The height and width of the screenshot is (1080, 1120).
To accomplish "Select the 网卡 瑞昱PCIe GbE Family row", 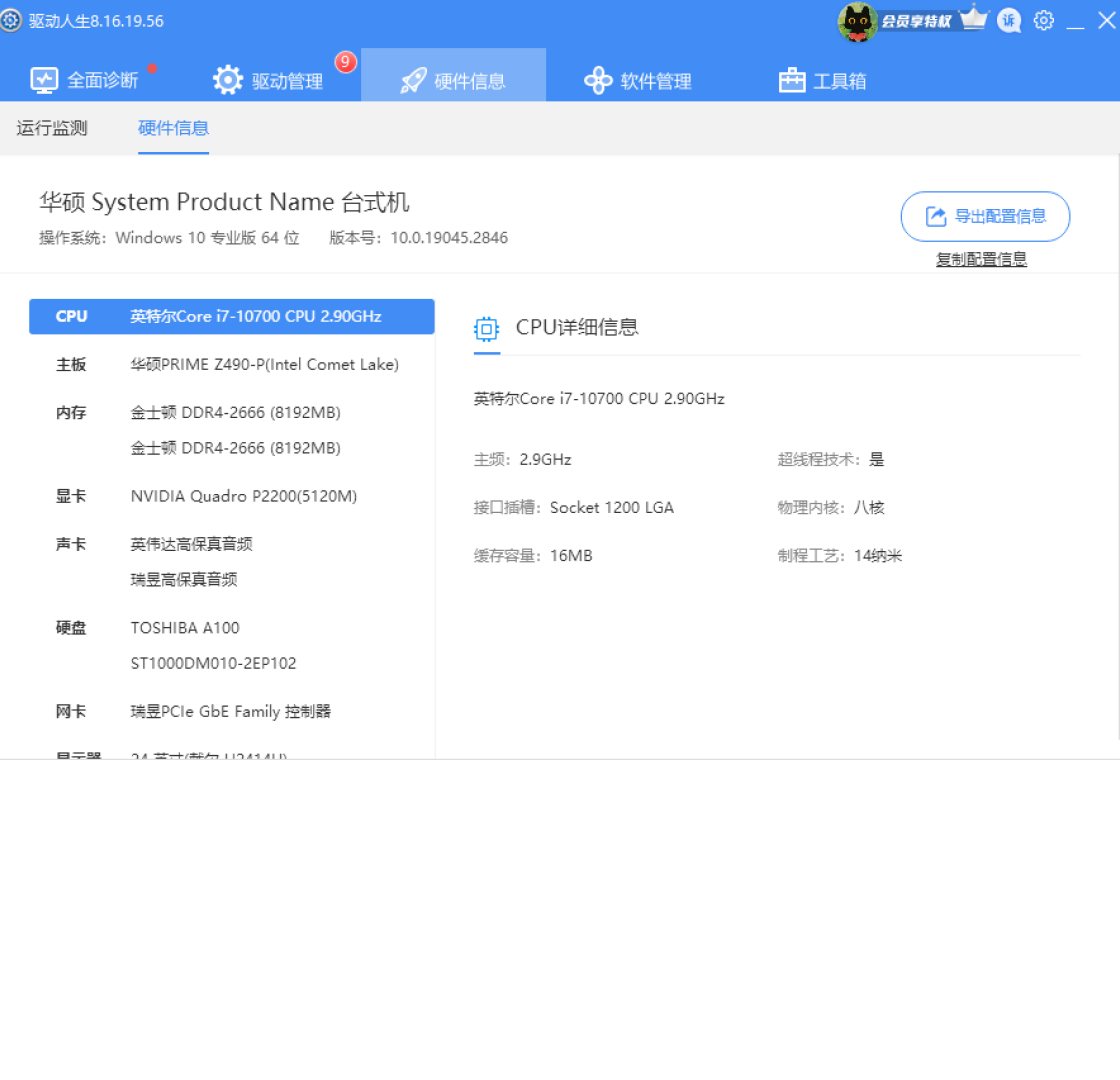I will tap(231, 711).
